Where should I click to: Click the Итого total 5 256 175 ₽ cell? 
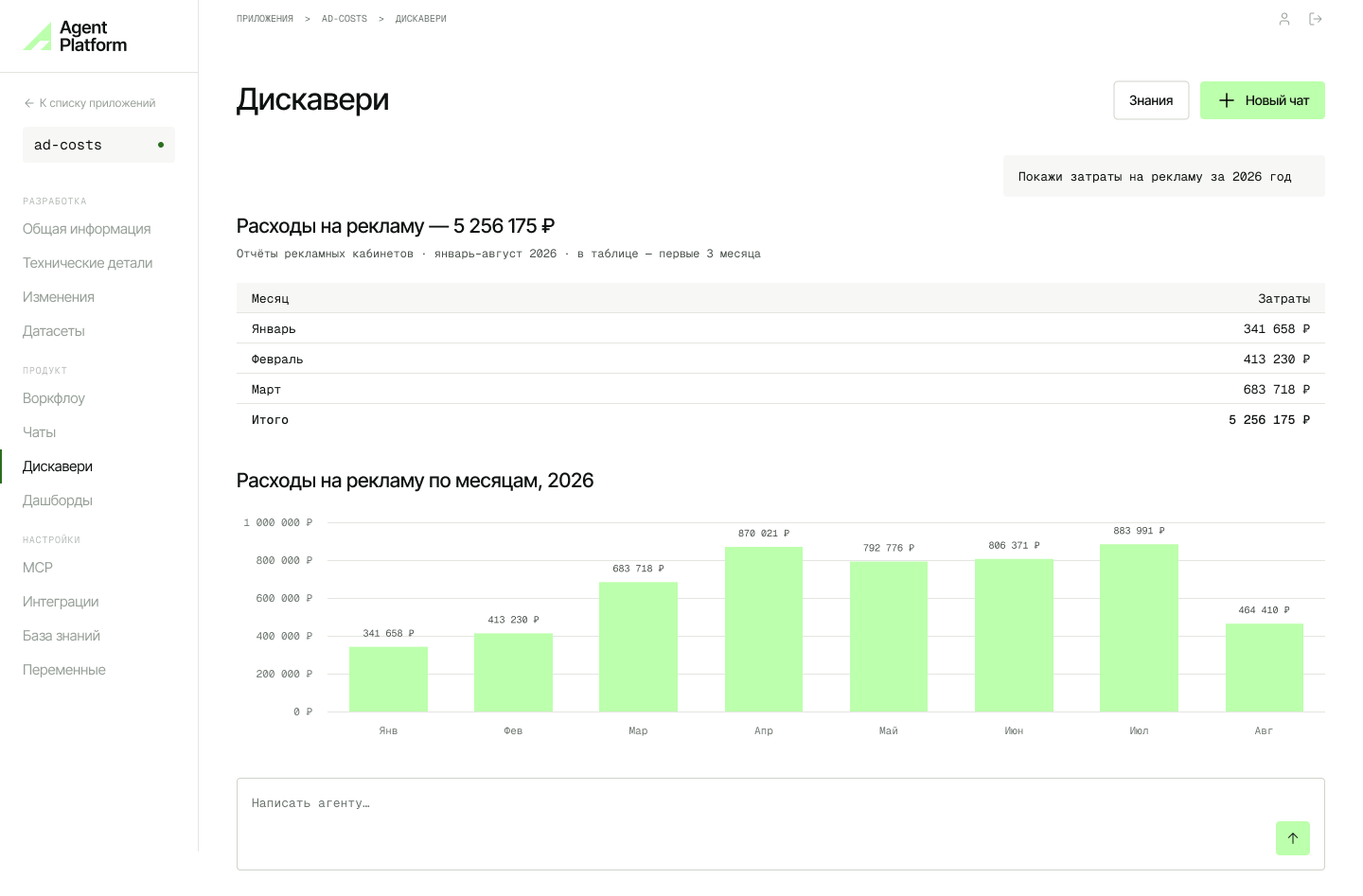[x=1269, y=419]
